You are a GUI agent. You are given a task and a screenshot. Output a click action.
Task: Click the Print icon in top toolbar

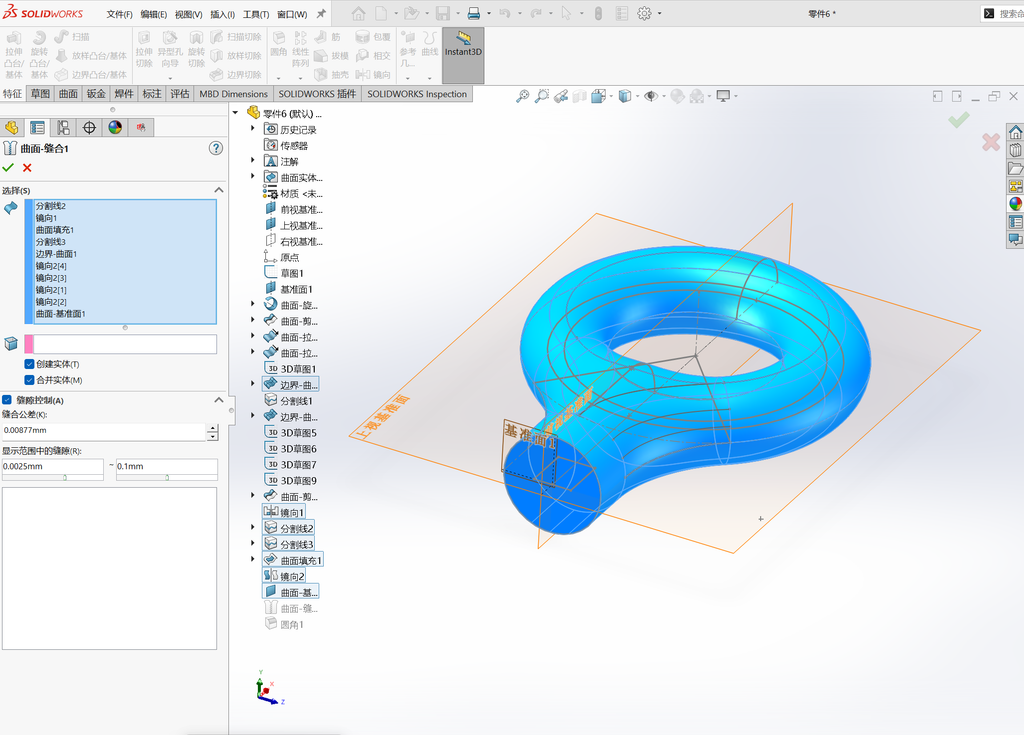473,14
